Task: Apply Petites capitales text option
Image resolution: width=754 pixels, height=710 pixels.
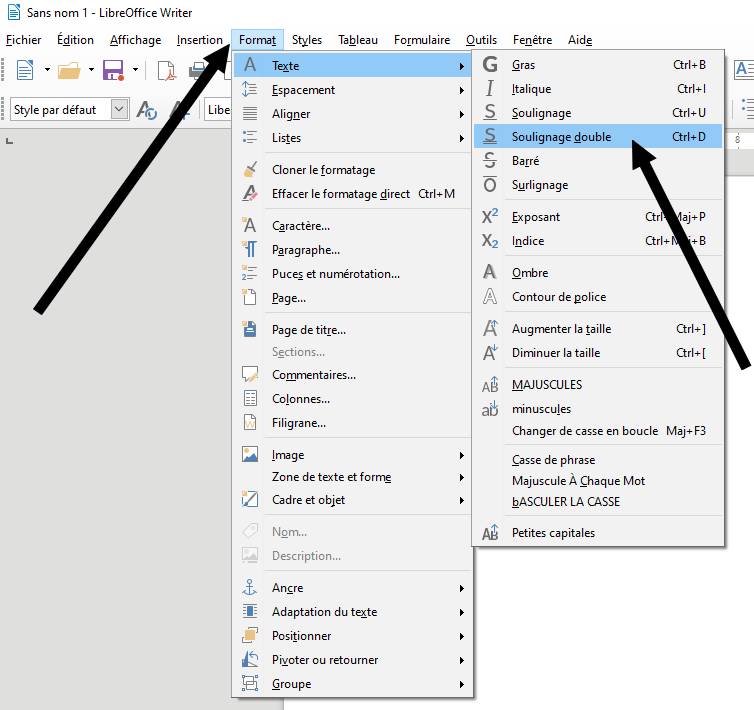Action: point(553,533)
